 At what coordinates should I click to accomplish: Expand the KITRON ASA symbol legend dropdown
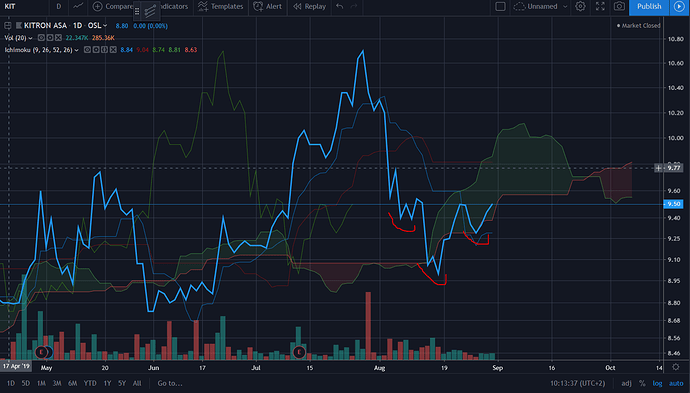click(x=105, y=26)
